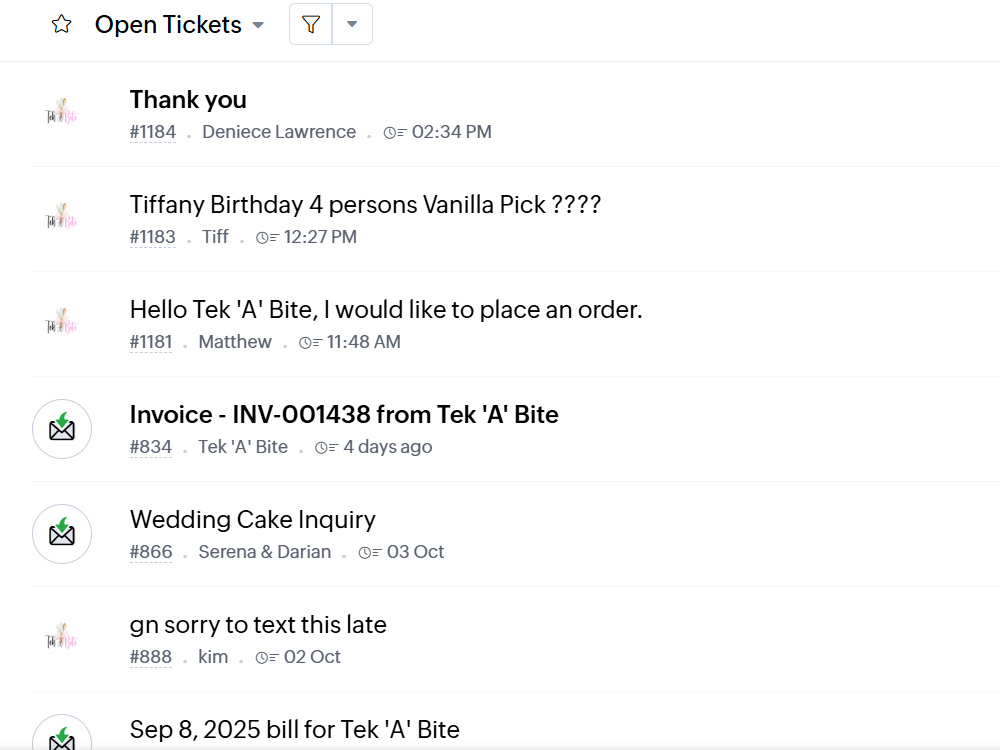Open the Wedding Cake Inquiry ticket
This screenshot has height=750, width=1000.
(253, 520)
